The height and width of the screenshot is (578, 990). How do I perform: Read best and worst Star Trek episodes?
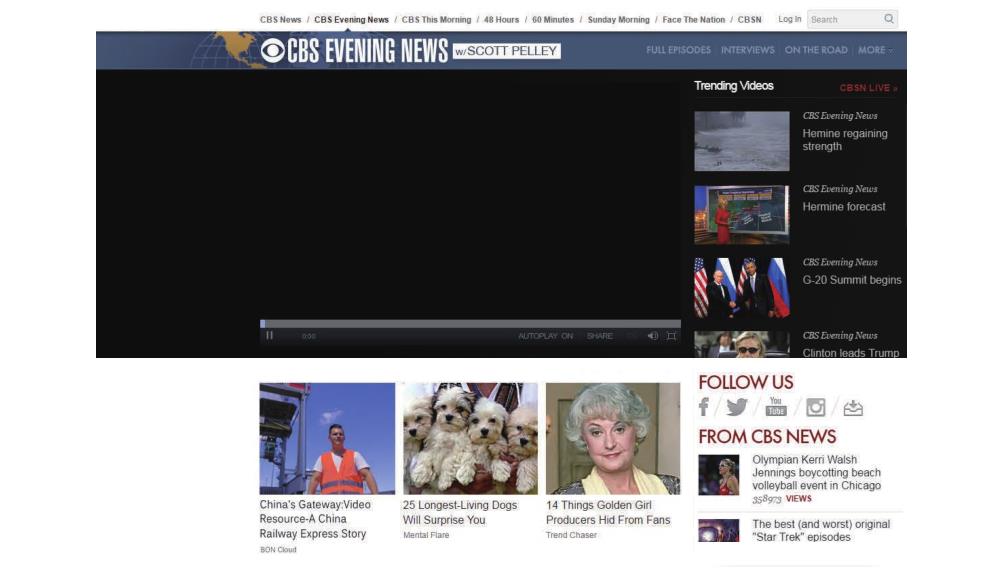(821, 531)
